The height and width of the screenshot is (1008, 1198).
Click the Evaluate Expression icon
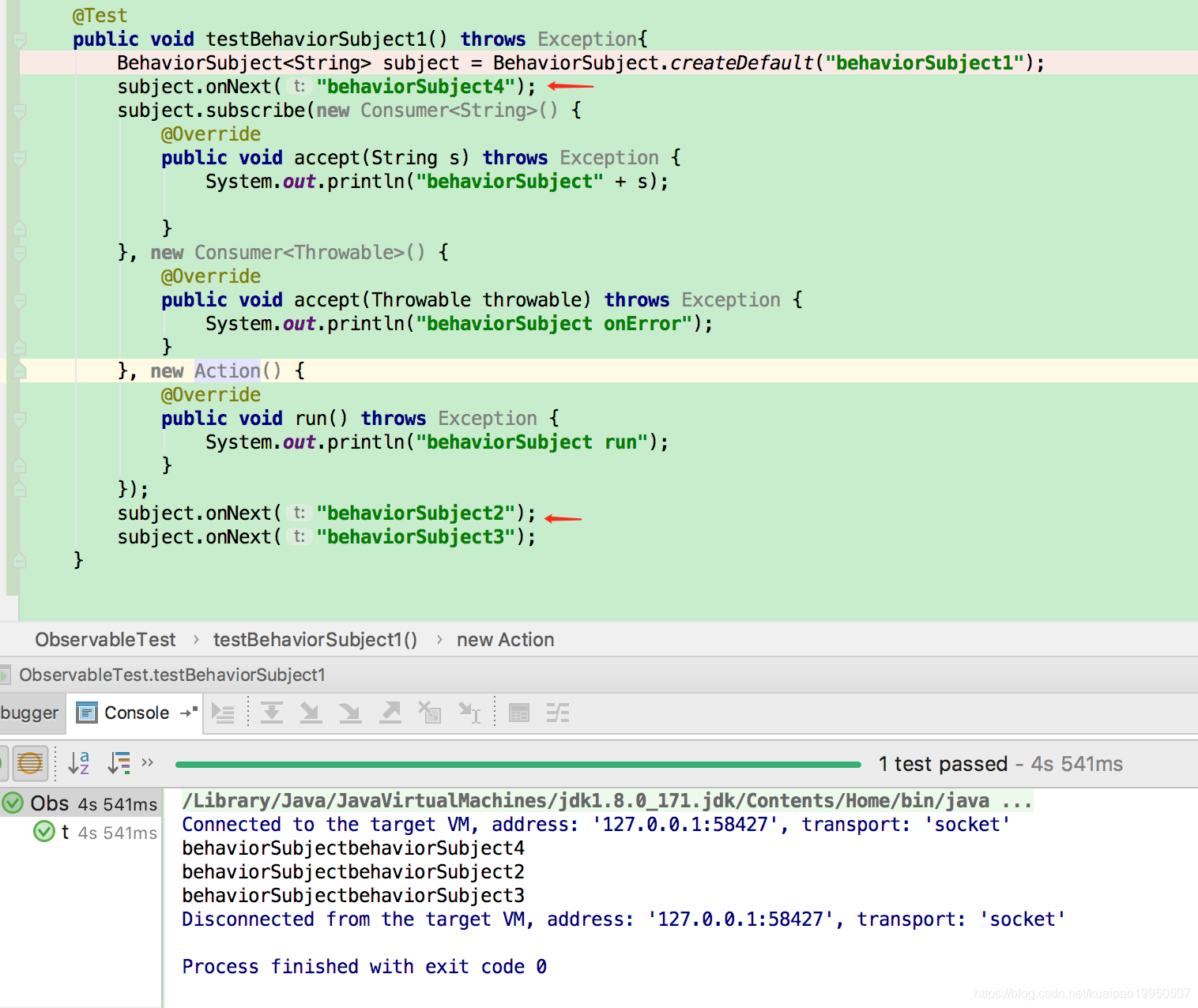pos(519,712)
